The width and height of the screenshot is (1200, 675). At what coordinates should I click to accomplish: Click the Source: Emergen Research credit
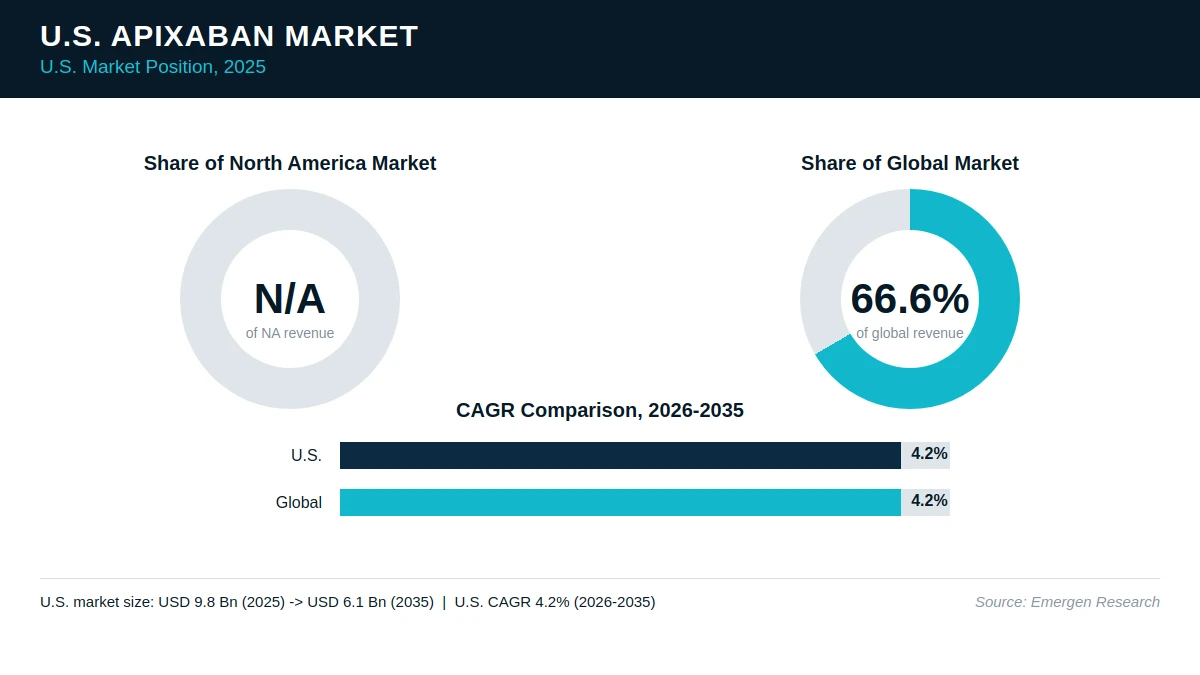pos(1067,601)
